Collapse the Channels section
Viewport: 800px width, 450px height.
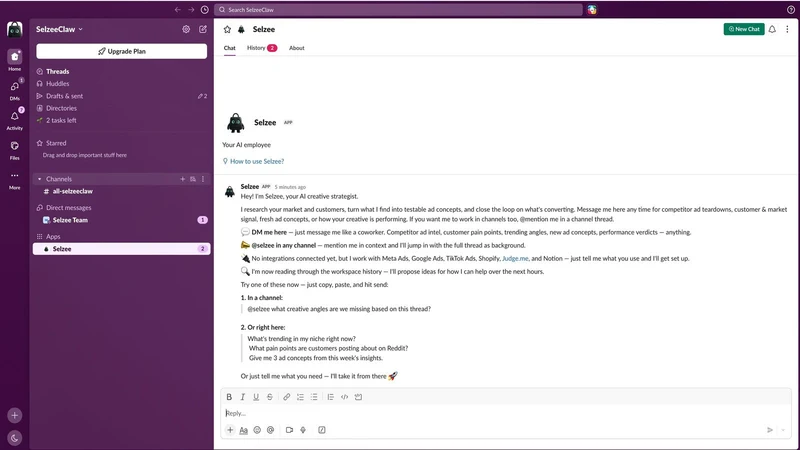click(x=39, y=179)
